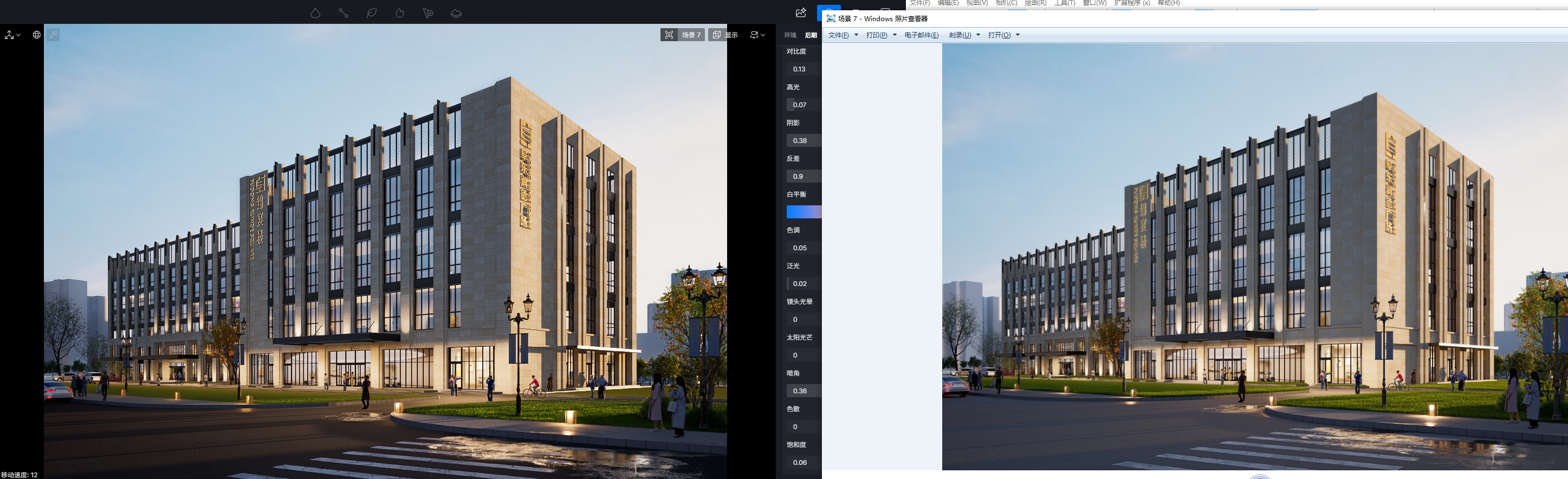Click the 场景 7 scene button
Image resolution: width=1568 pixels, height=479 pixels.
(x=683, y=35)
